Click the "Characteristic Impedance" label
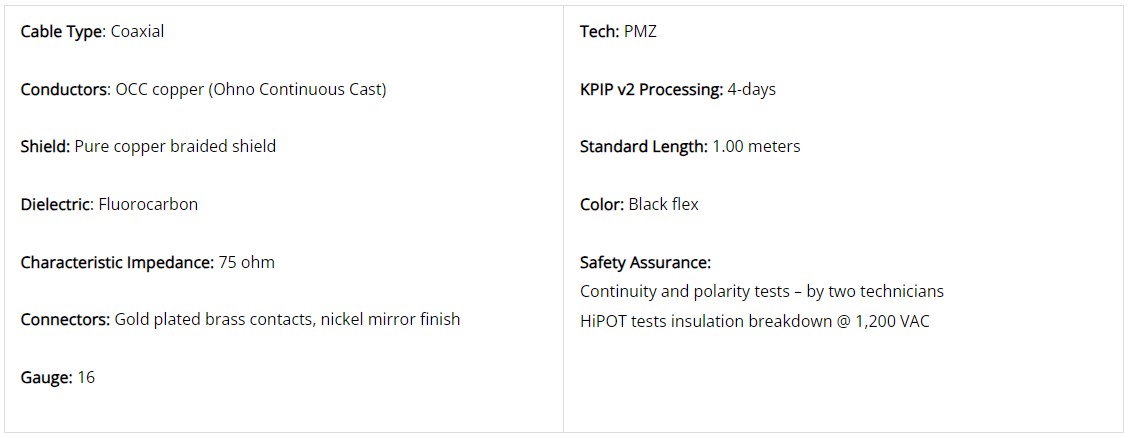The image size is (1129, 438). 116,262
